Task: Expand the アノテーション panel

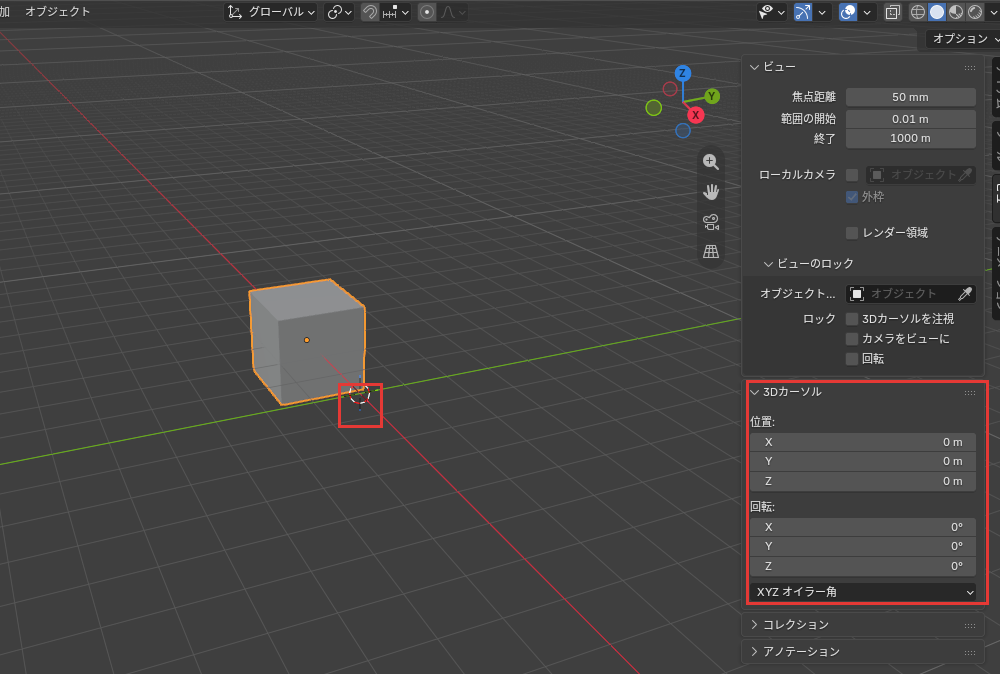Action: [754, 652]
